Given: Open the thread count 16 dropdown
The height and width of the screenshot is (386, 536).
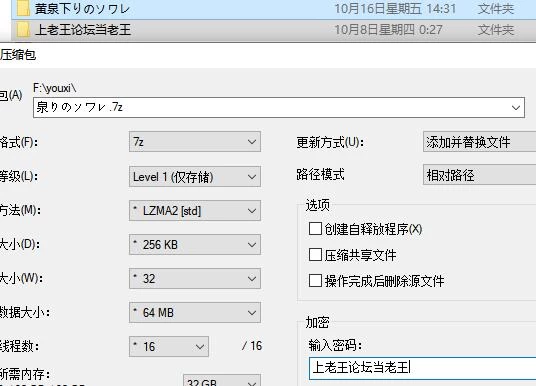Looking at the screenshot, I should [169, 347].
